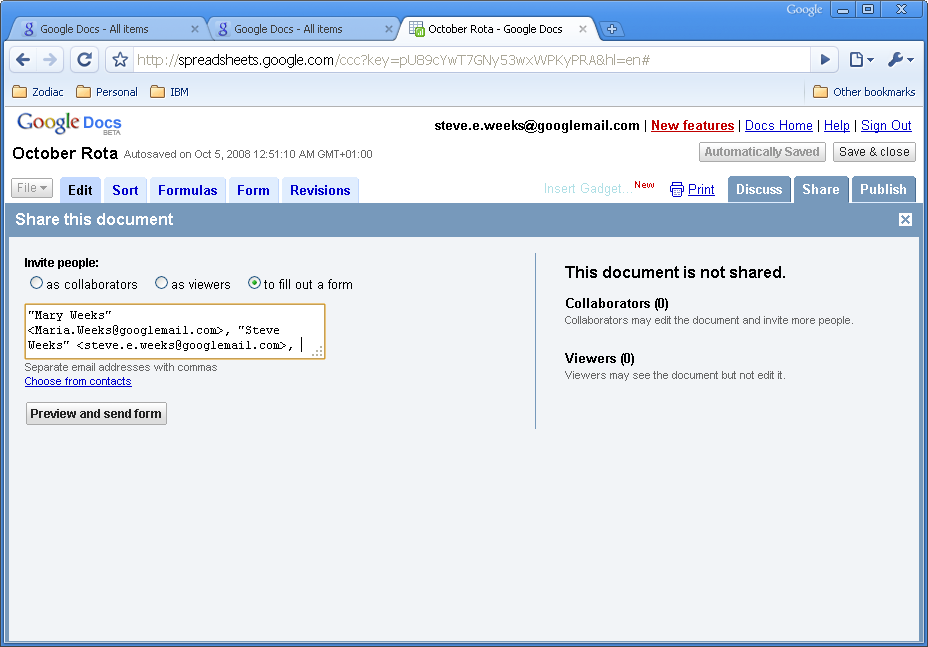The image size is (928, 647).
Task: Open the wrench settings menu
Action: point(901,60)
